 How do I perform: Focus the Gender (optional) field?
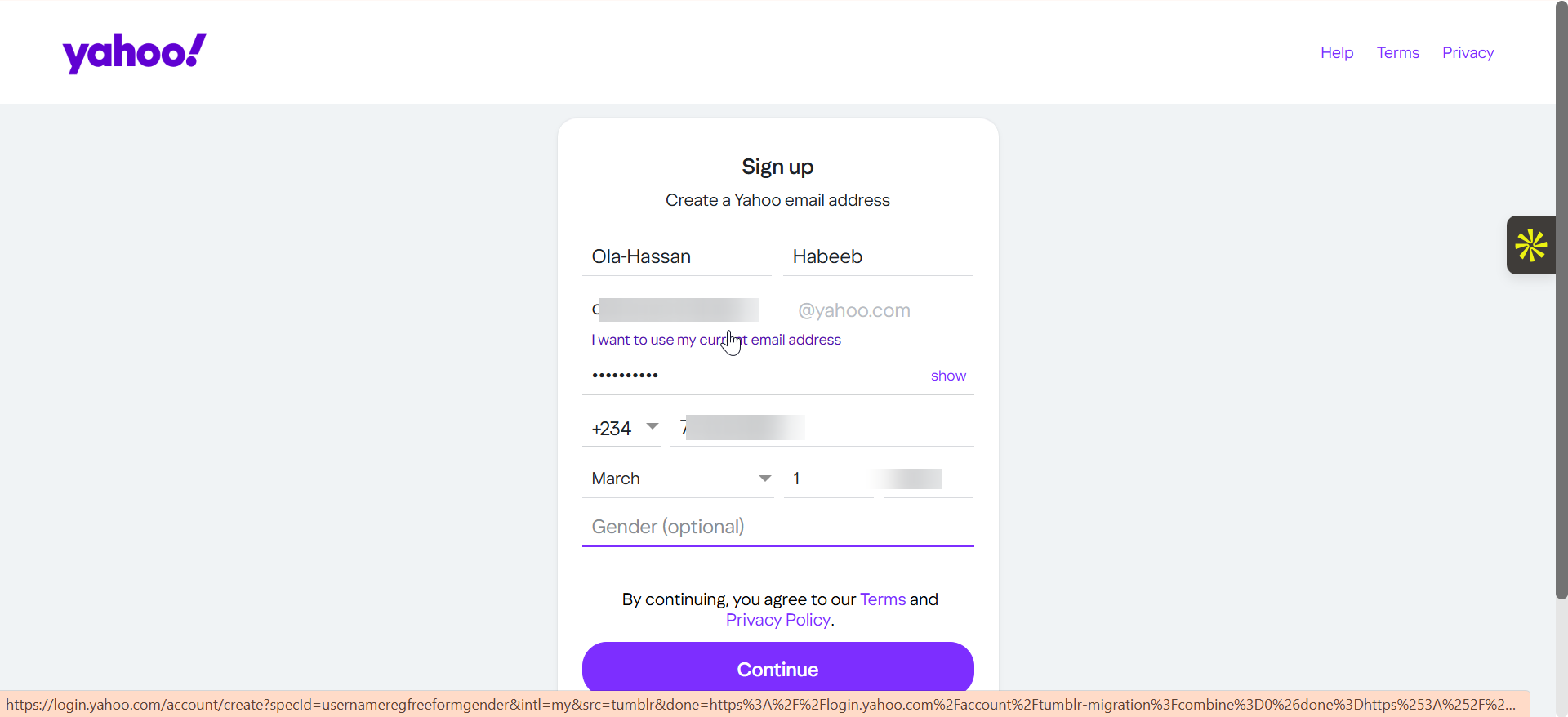777,527
